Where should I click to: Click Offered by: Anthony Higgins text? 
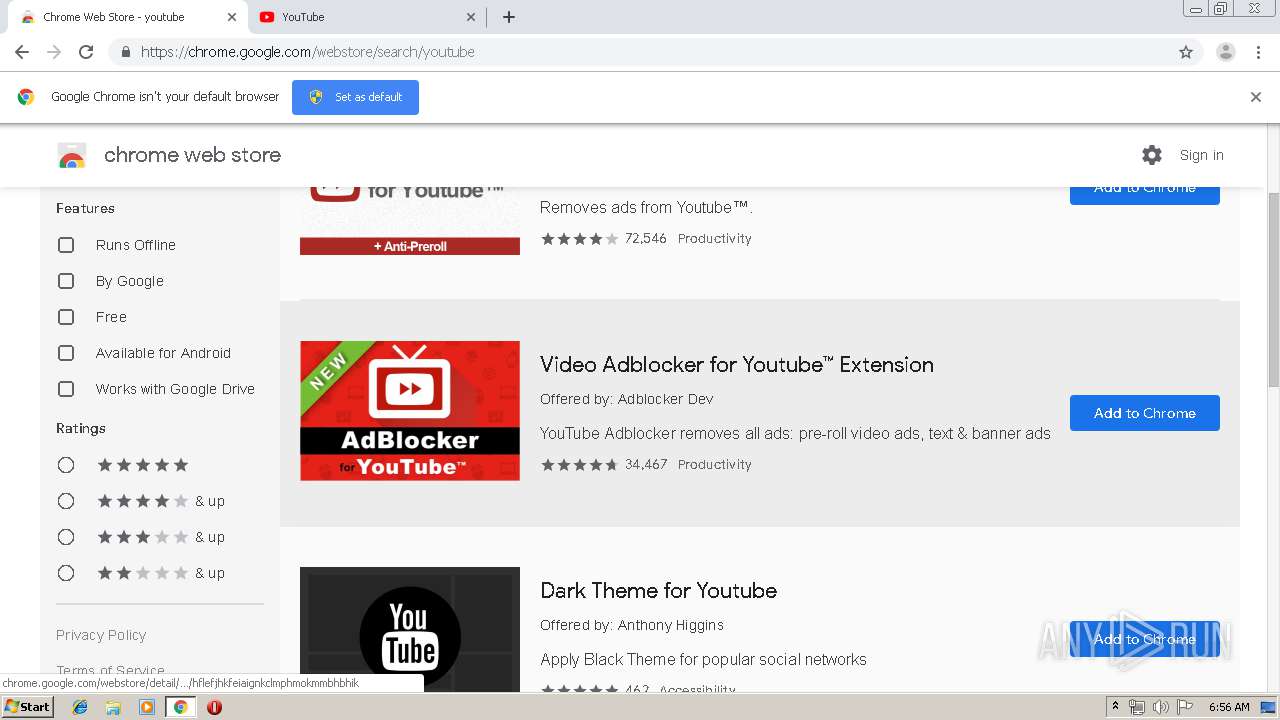click(x=632, y=625)
